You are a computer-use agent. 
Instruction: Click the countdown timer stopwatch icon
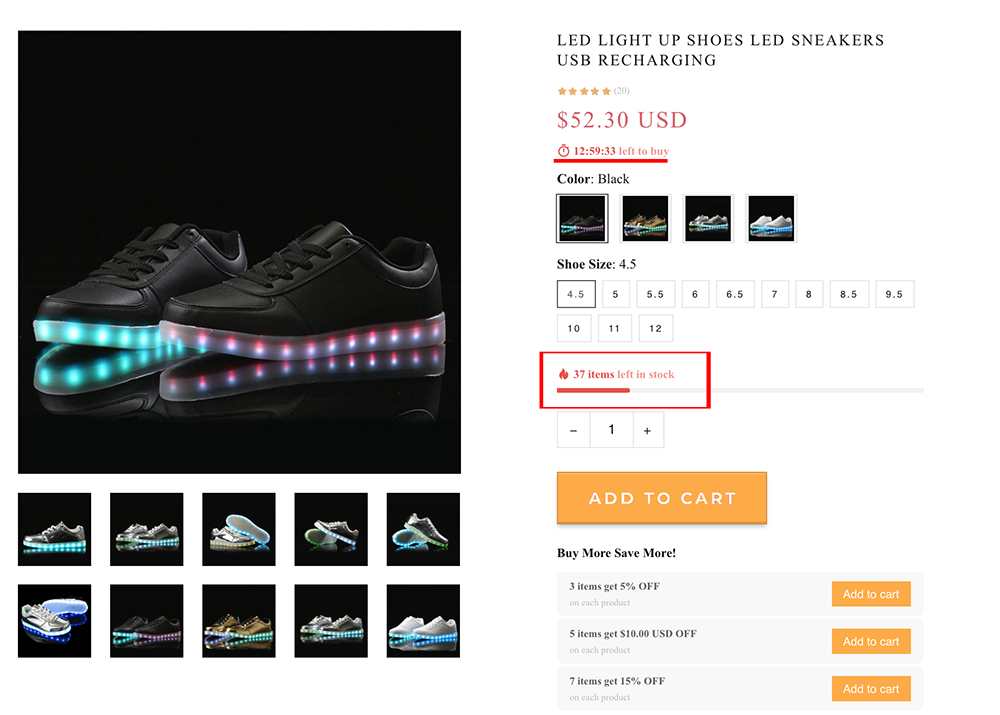click(563, 151)
